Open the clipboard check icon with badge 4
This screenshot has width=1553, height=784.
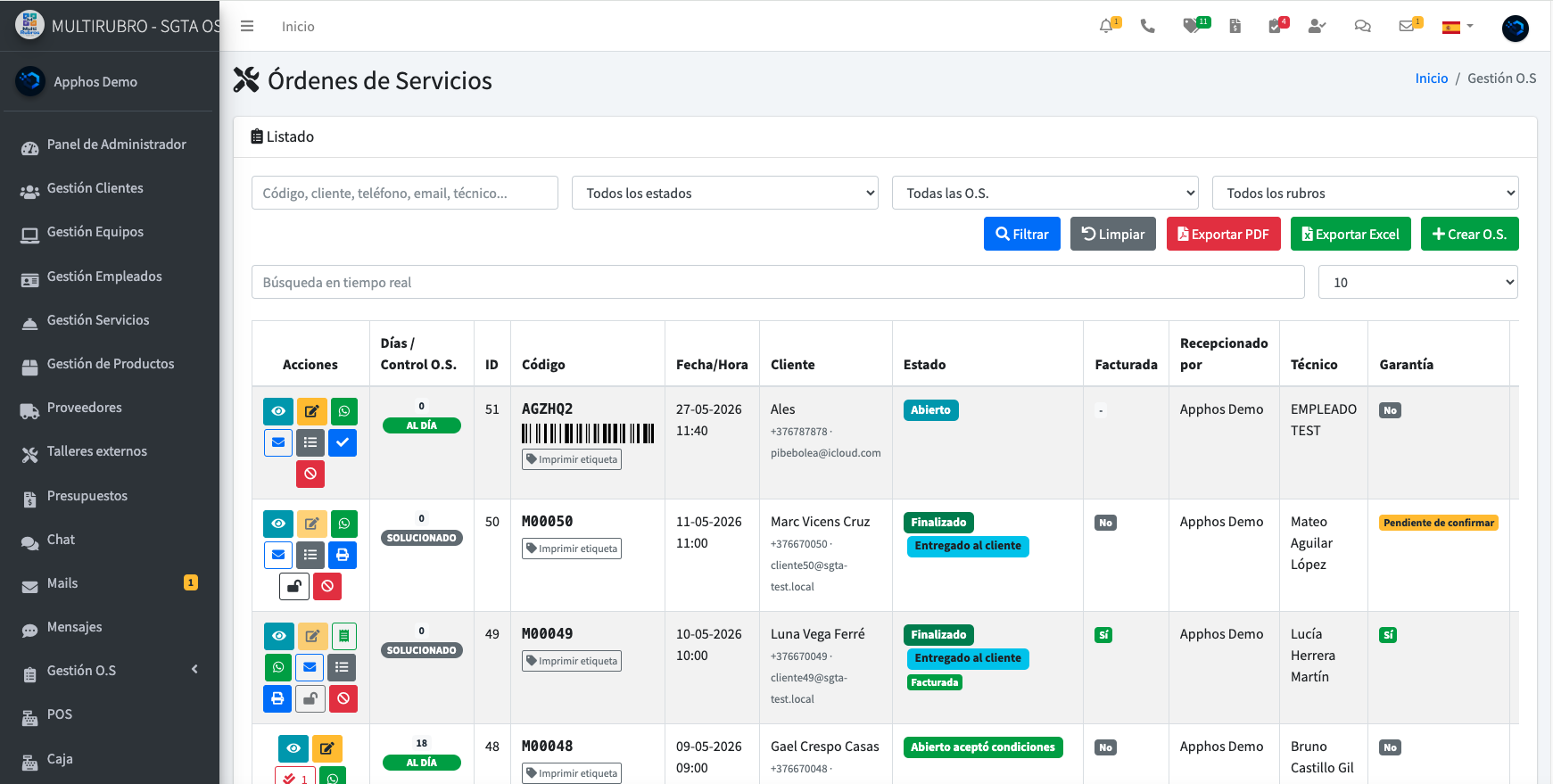[x=1276, y=26]
